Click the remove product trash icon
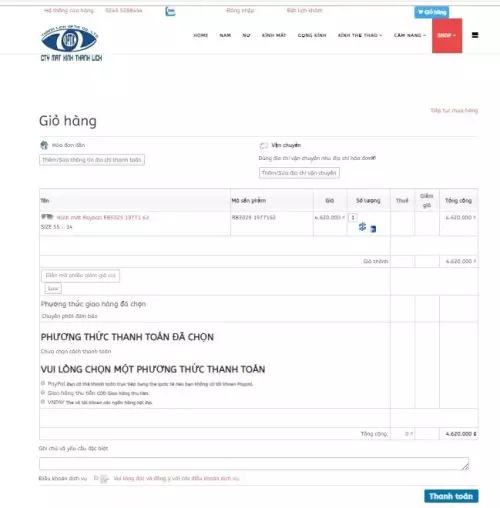The height and width of the screenshot is (508, 500). tap(373, 229)
